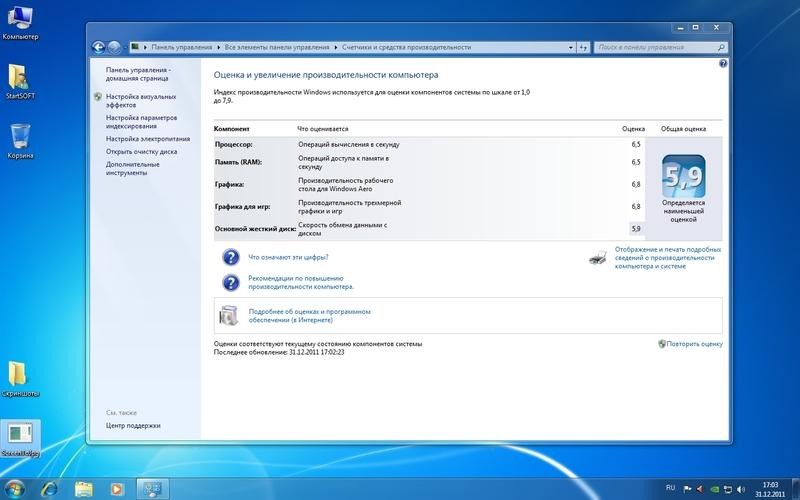Open 'Центр поддержки' link
The width and height of the screenshot is (800, 500).
click(x=133, y=426)
